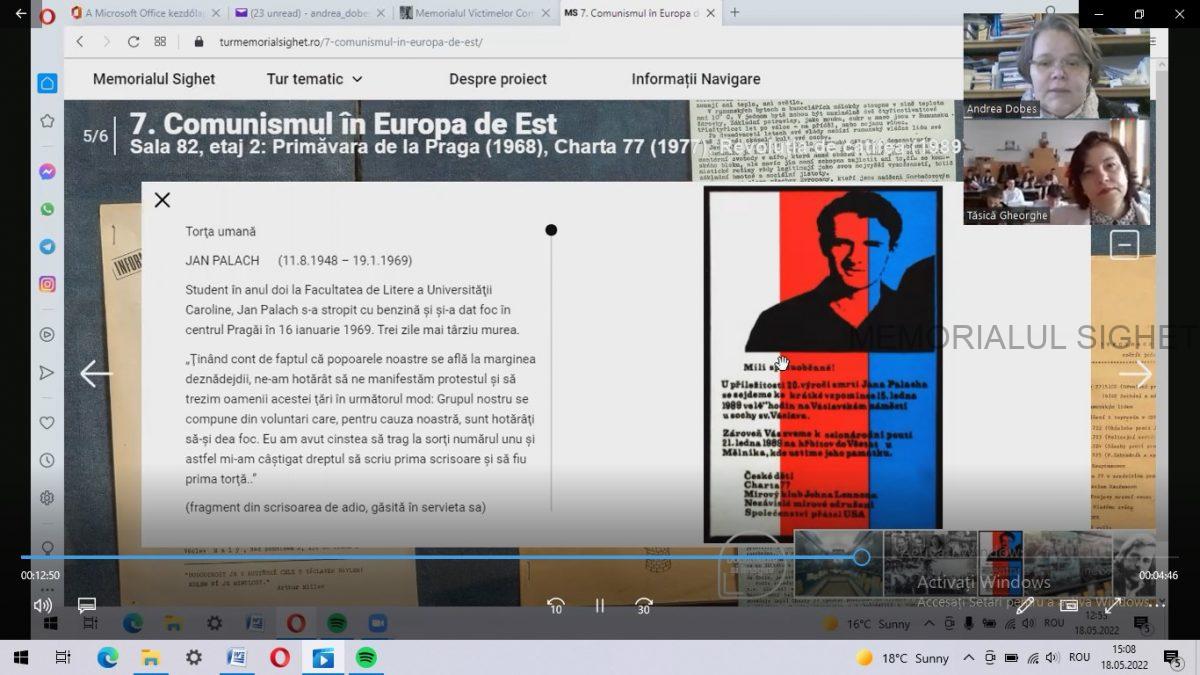This screenshot has height=675, width=1200.
Task: Open Microsoft Edge from the bottom taskbar
Action: tap(107, 657)
